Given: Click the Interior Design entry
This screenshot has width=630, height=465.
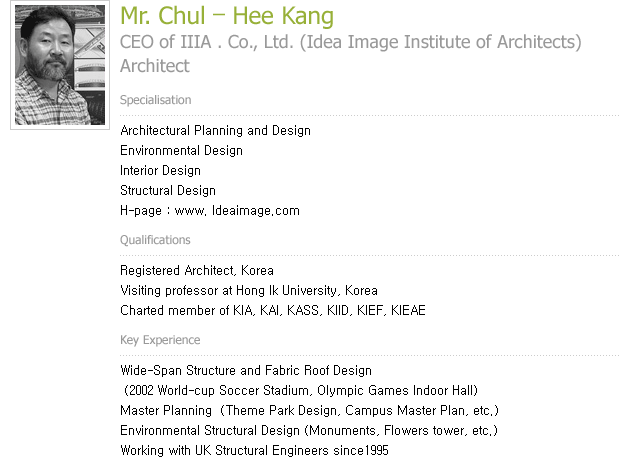Looking at the screenshot, I should 160,171.
